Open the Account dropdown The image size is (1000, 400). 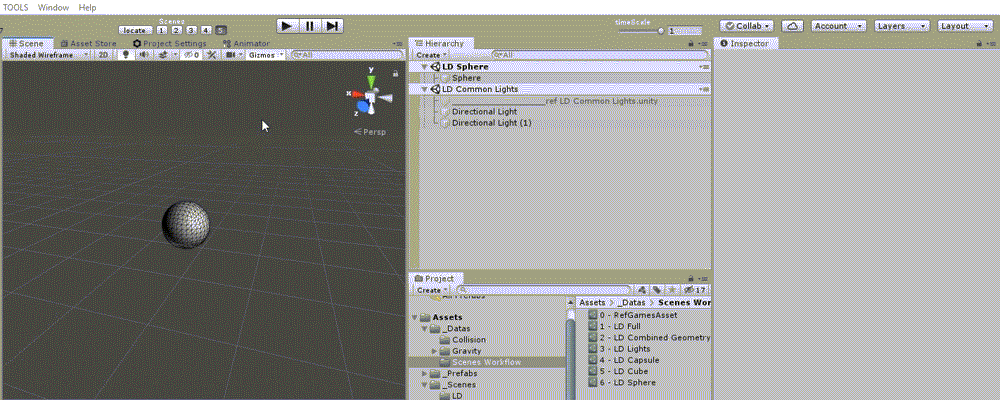pyautogui.click(x=839, y=26)
